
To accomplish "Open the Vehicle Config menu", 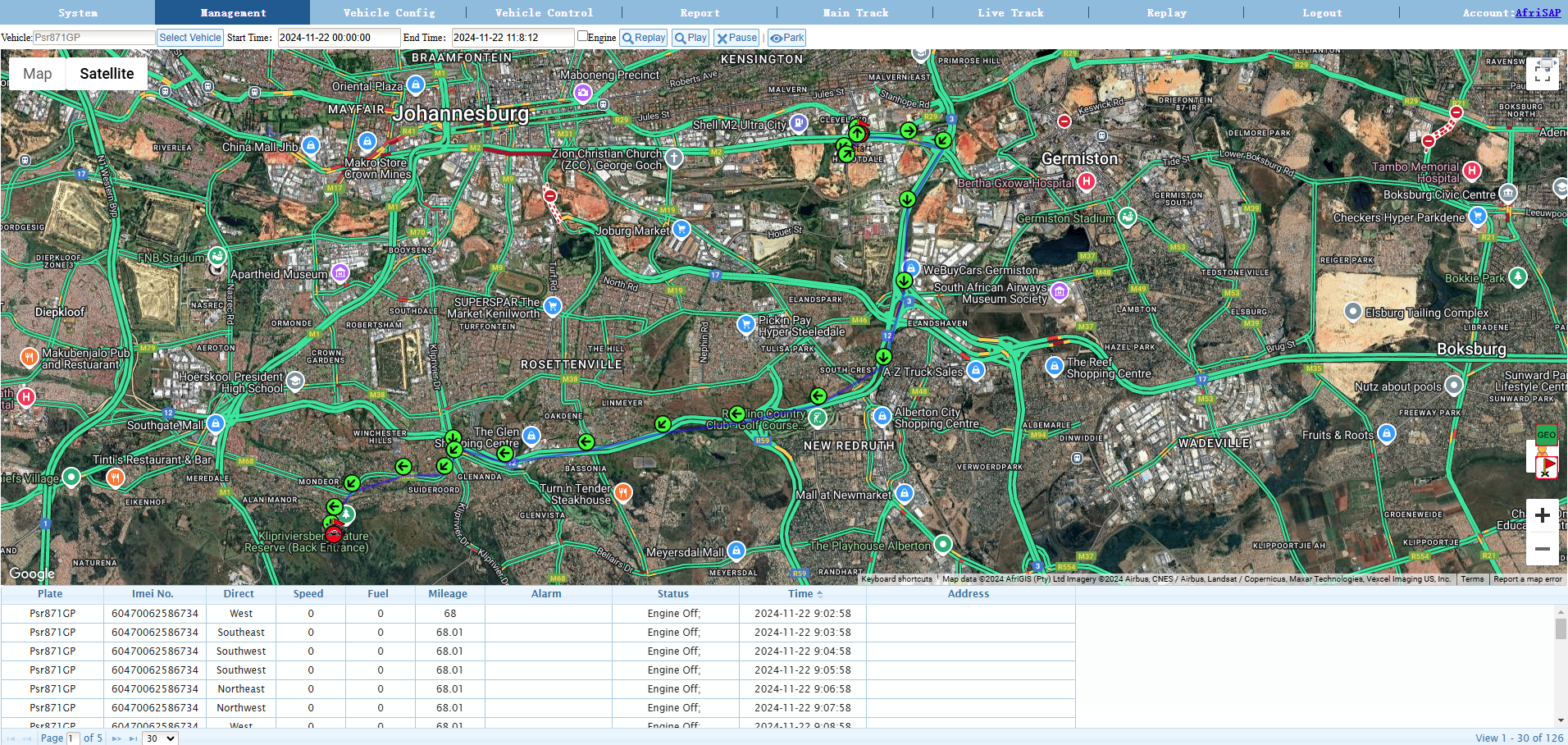I will [x=389, y=12].
